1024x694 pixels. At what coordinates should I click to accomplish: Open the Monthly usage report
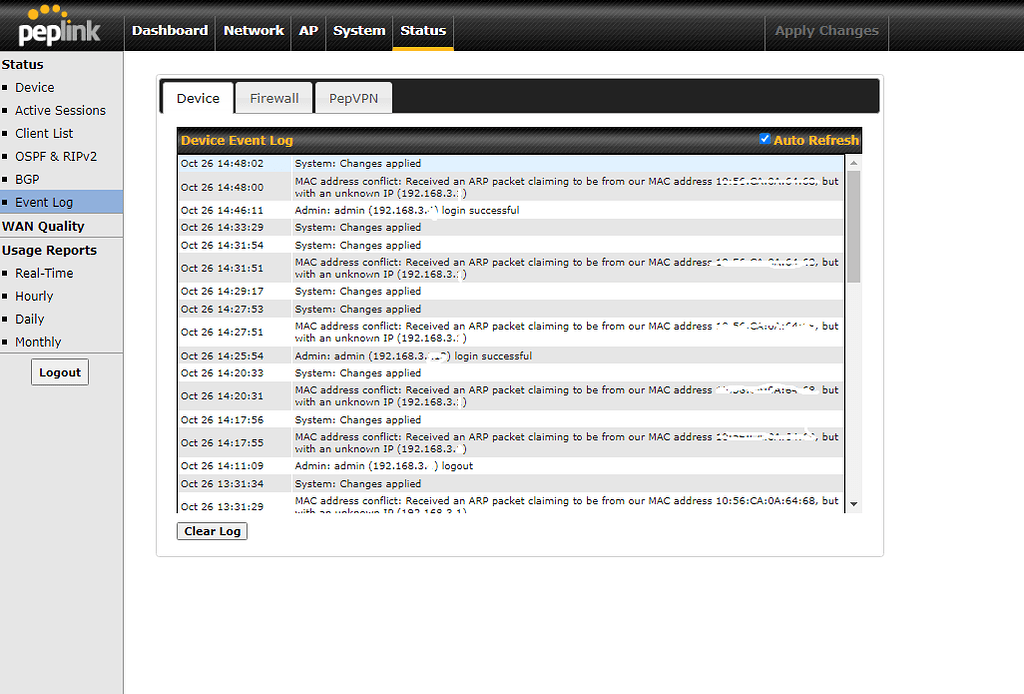tap(38, 342)
